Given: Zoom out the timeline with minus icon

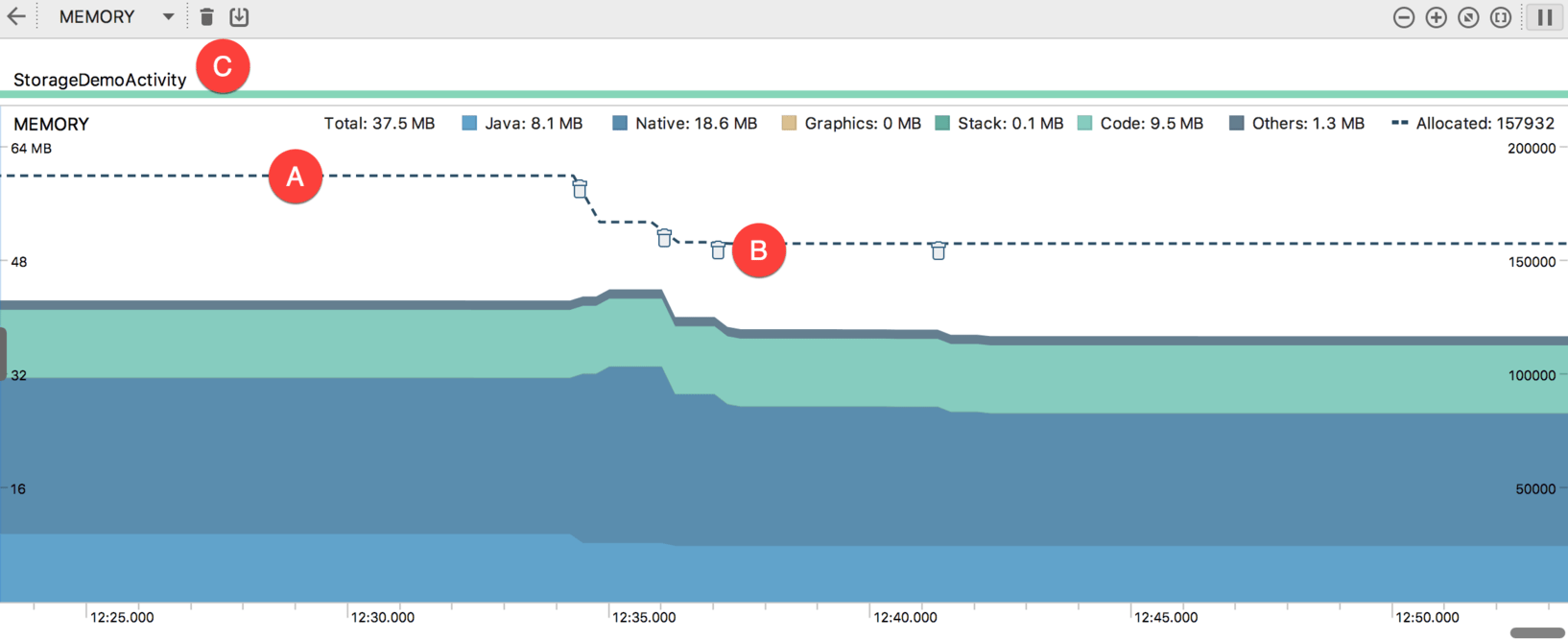Looking at the screenshot, I should point(1403,17).
